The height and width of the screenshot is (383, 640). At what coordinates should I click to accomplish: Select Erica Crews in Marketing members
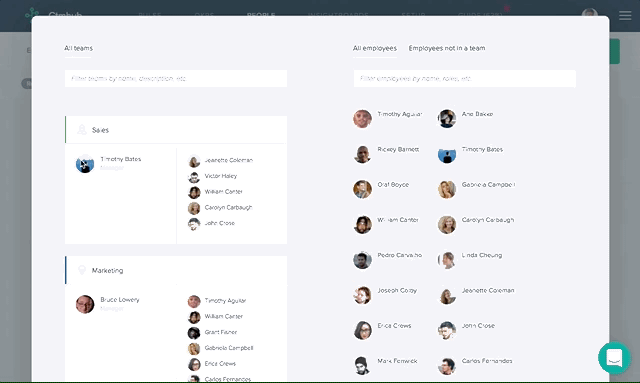click(x=212, y=364)
